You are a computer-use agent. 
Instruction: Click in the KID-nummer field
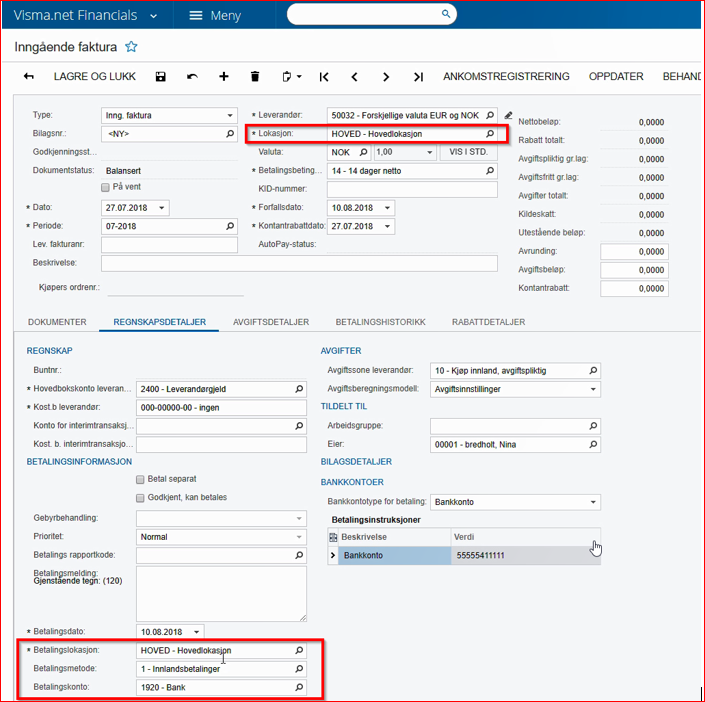click(412, 189)
